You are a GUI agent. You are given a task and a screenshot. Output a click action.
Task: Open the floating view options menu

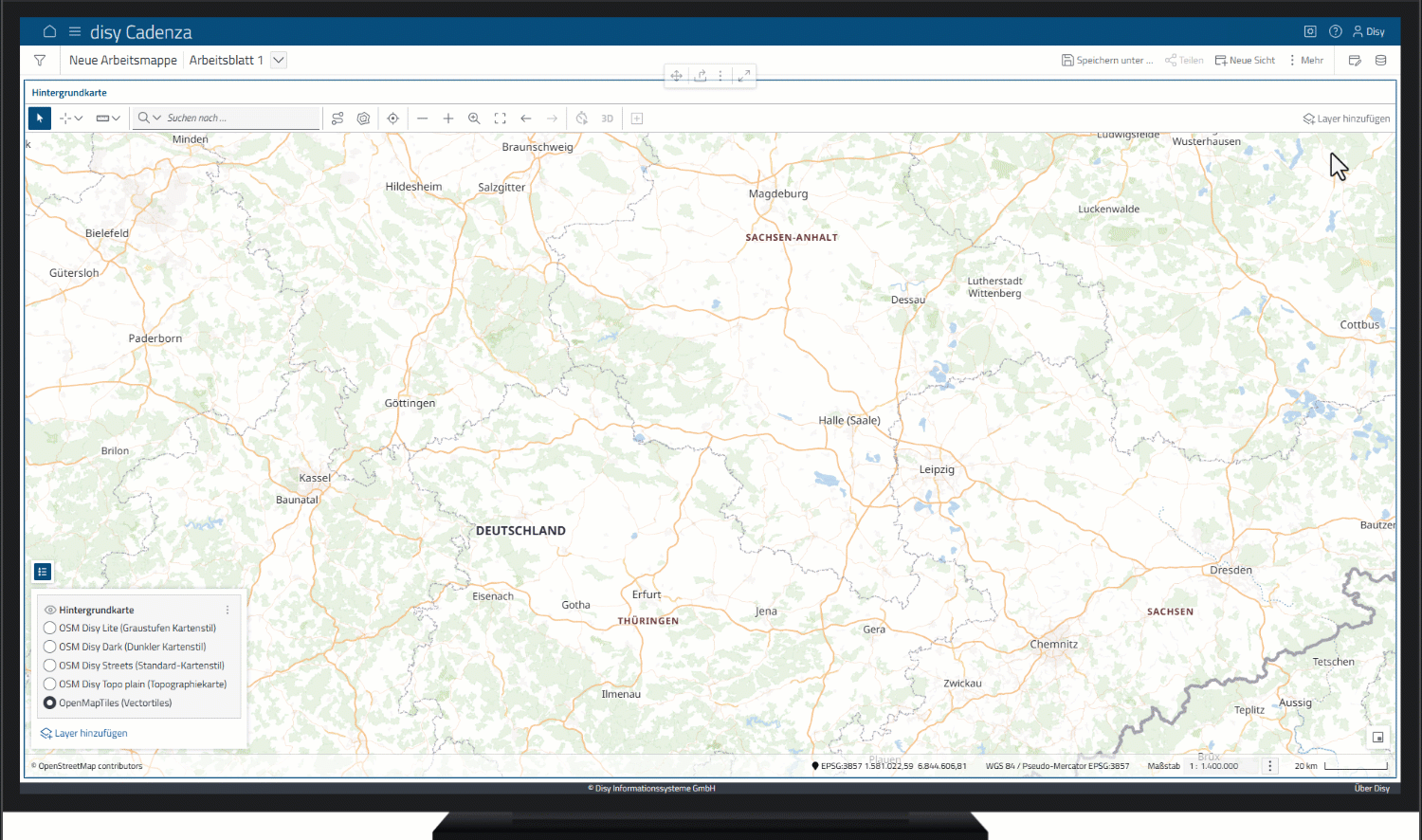point(720,76)
